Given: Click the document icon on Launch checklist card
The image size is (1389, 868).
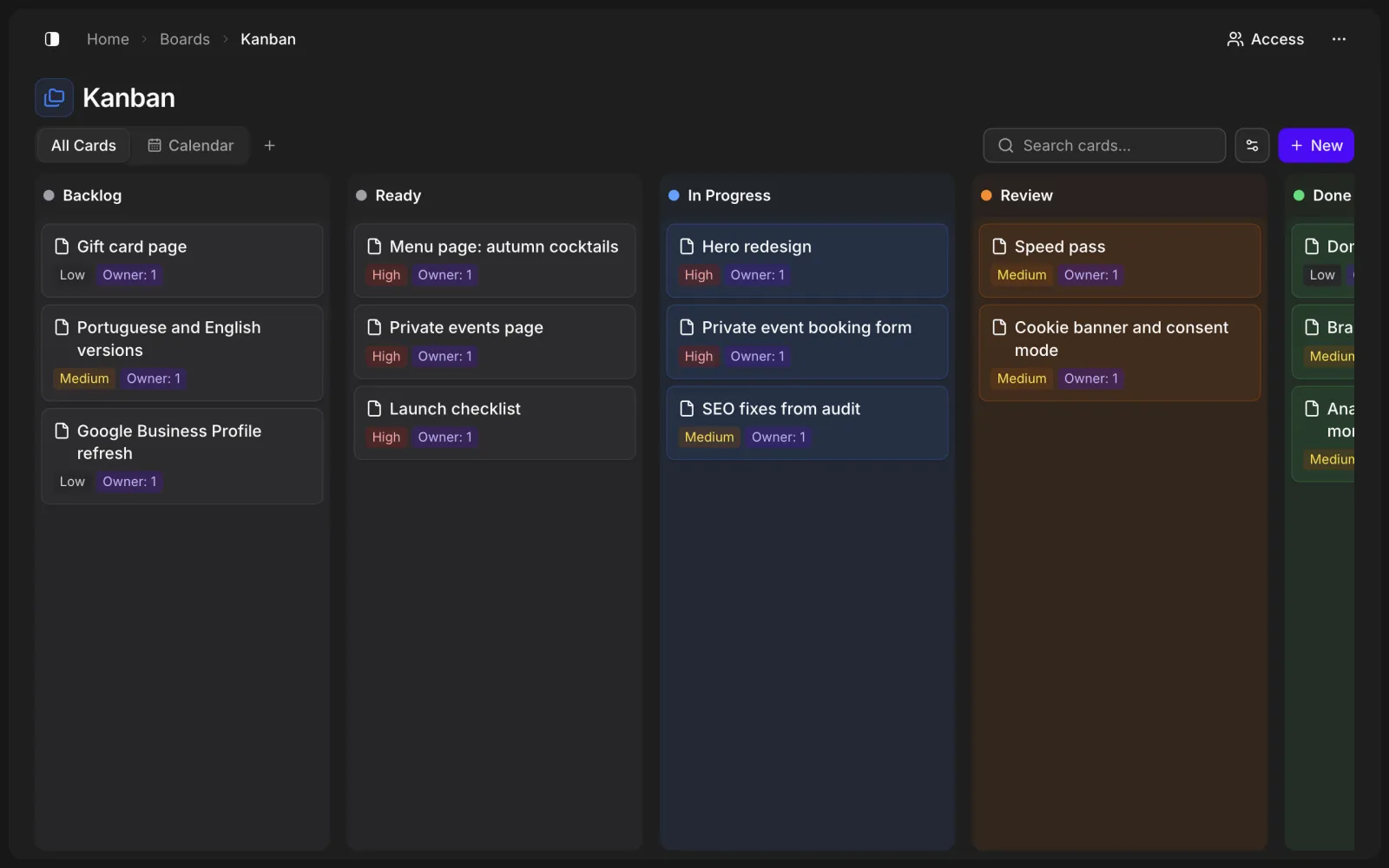Looking at the screenshot, I should [x=374, y=409].
